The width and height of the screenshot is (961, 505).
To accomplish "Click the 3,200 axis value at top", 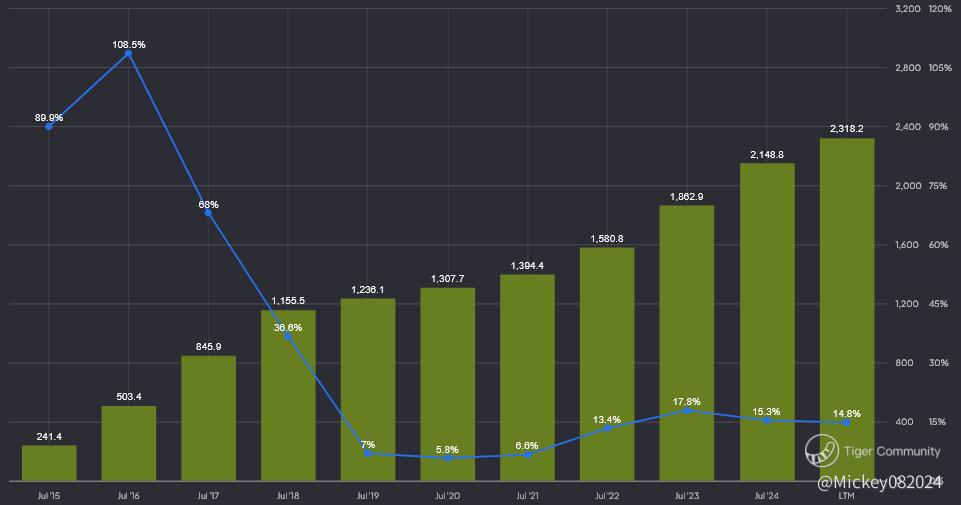I will 908,9.
